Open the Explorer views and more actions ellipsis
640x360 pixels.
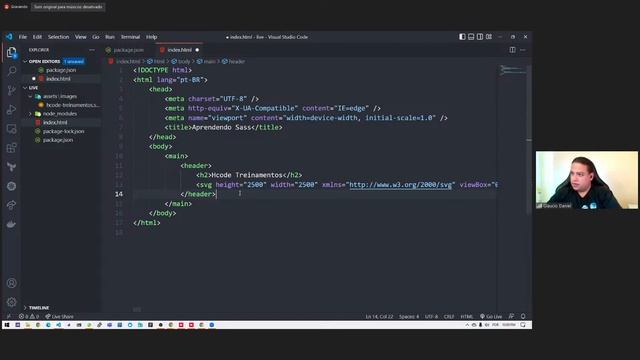coord(92,50)
